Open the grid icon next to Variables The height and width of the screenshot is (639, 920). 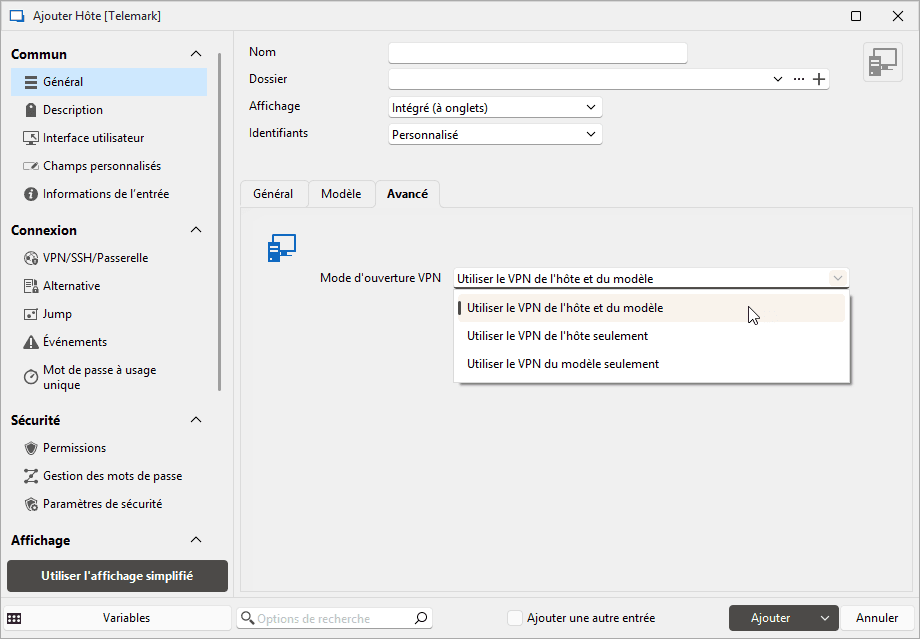[15, 618]
